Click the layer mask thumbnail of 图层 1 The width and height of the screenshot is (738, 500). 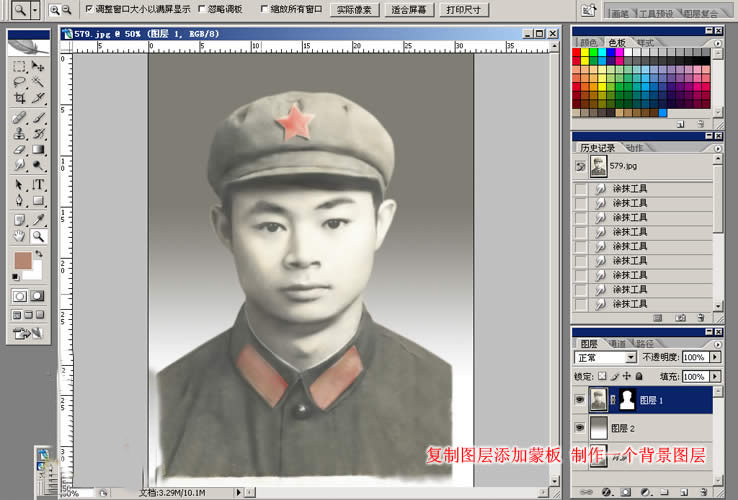click(x=625, y=400)
